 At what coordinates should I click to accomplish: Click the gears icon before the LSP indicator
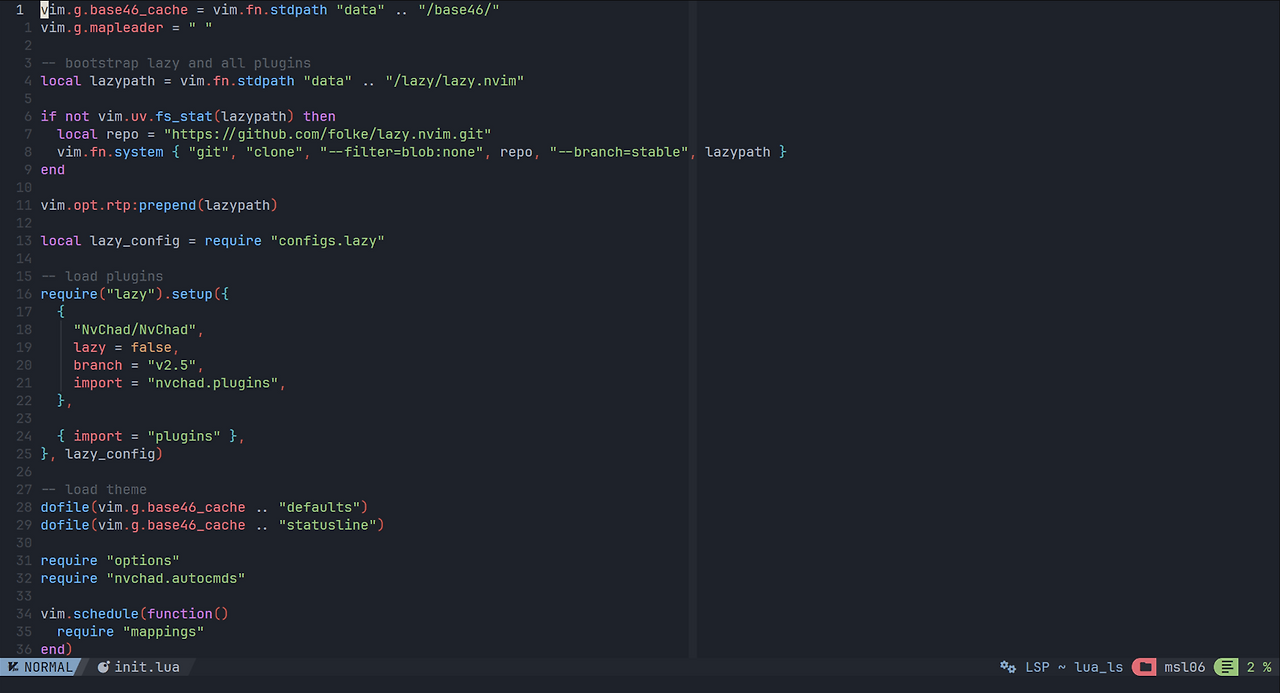click(1007, 667)
